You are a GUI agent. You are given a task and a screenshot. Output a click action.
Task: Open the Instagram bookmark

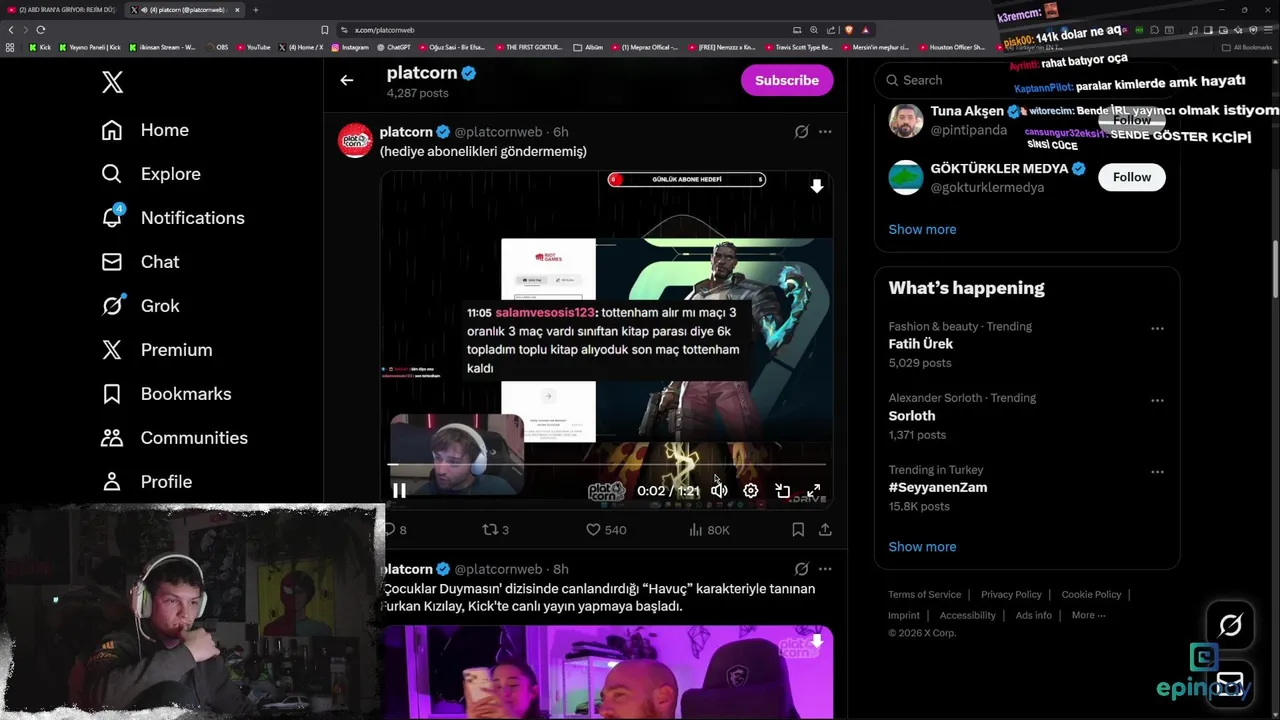(350, 47)
